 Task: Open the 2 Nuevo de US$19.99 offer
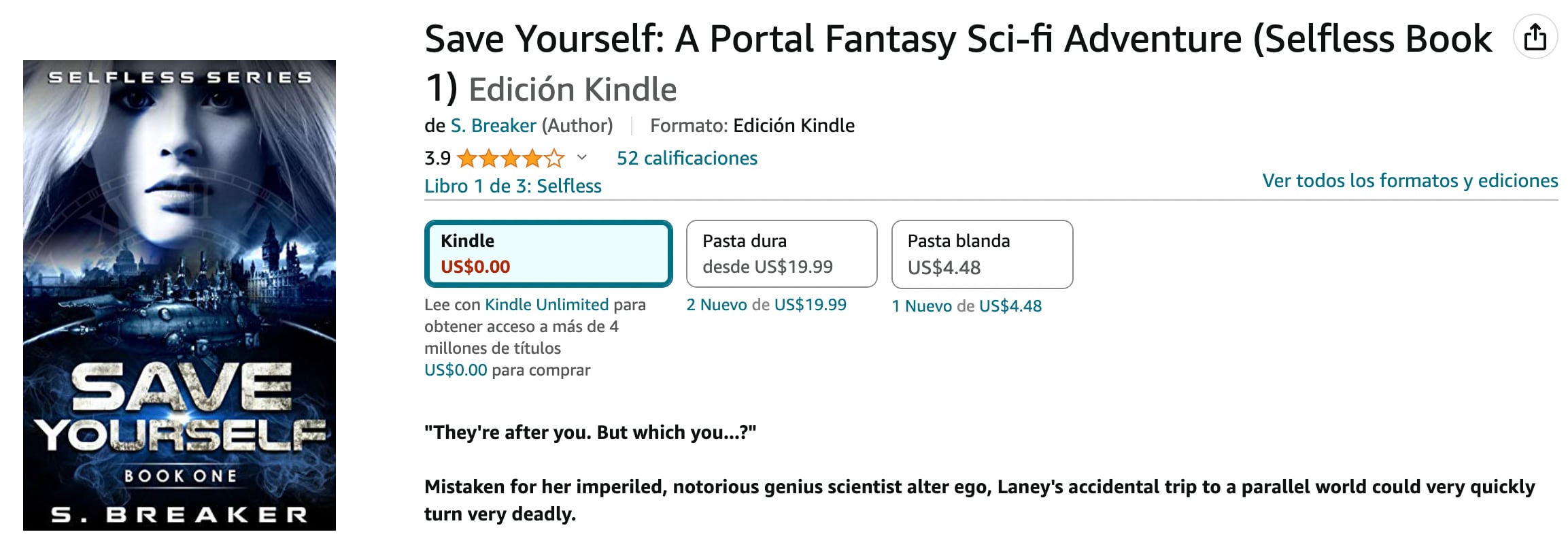pos(766,305)
